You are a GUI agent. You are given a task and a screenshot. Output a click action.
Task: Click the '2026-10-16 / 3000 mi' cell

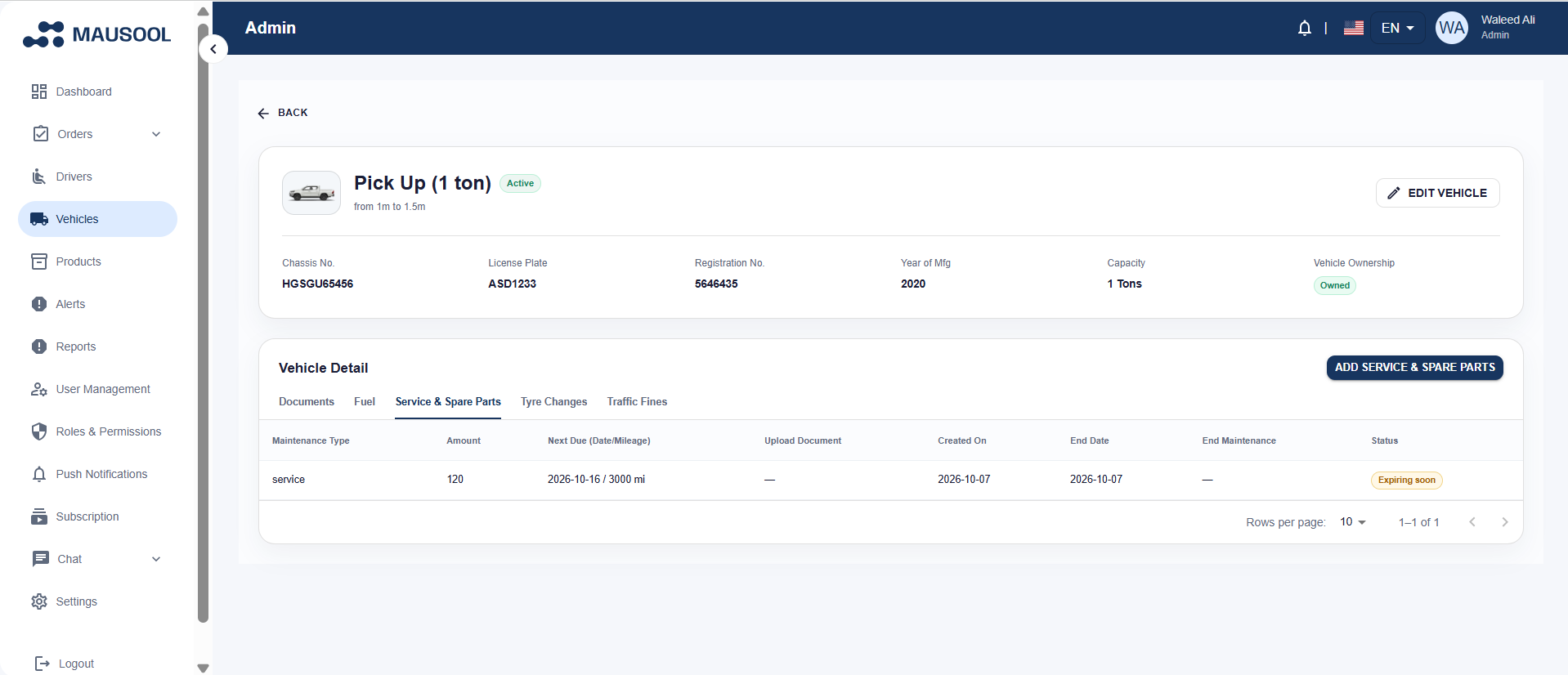point(596,480)
